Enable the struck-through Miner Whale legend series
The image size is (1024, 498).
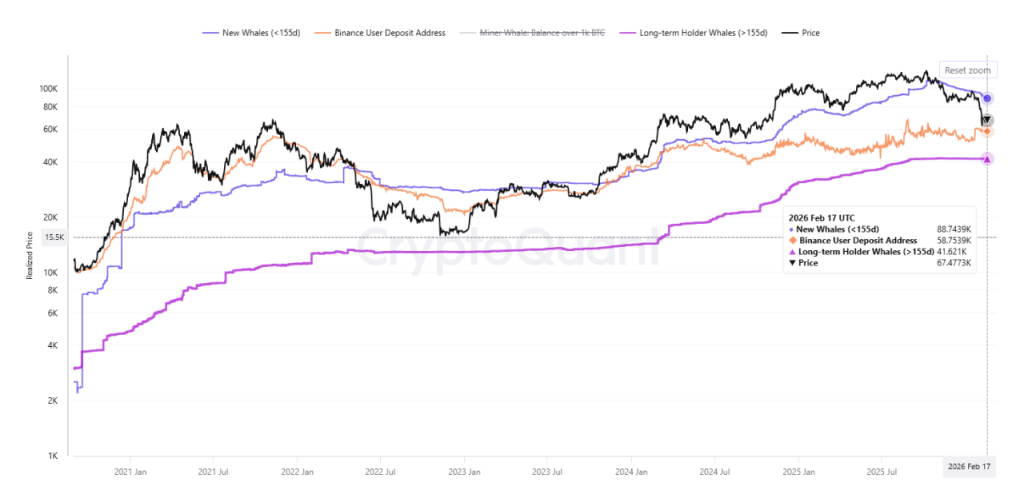pos(537,32)
